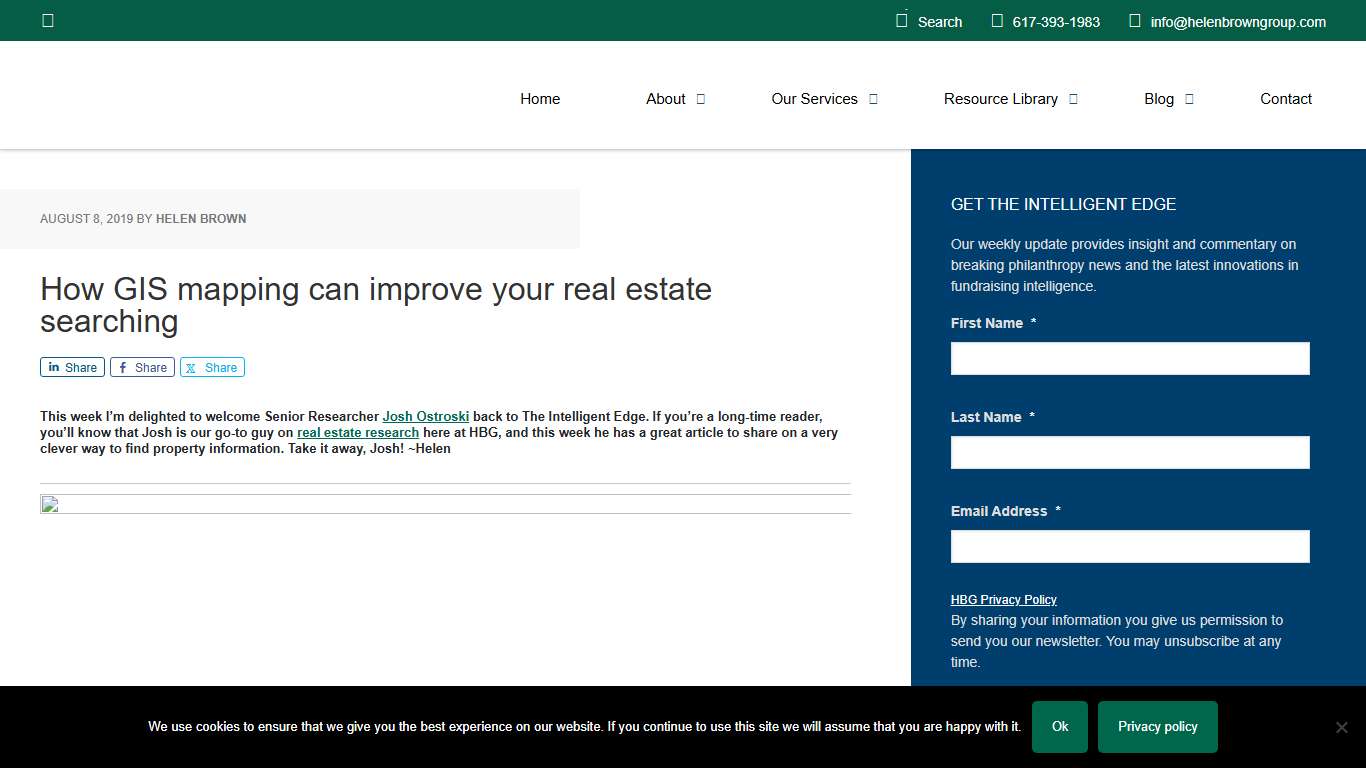Open the Contact page

(x=1285, y=99)
